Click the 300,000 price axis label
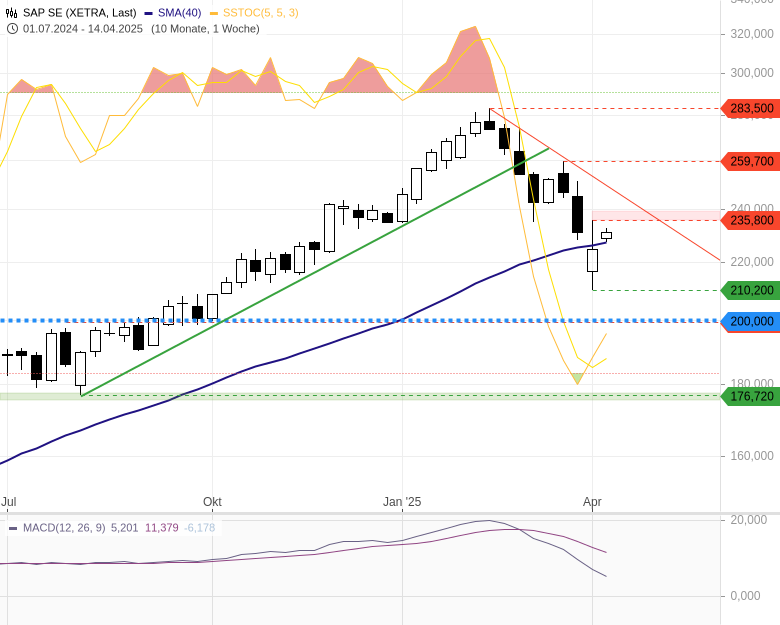This screenshot has width=780, height=625. (x=752, y=73)
